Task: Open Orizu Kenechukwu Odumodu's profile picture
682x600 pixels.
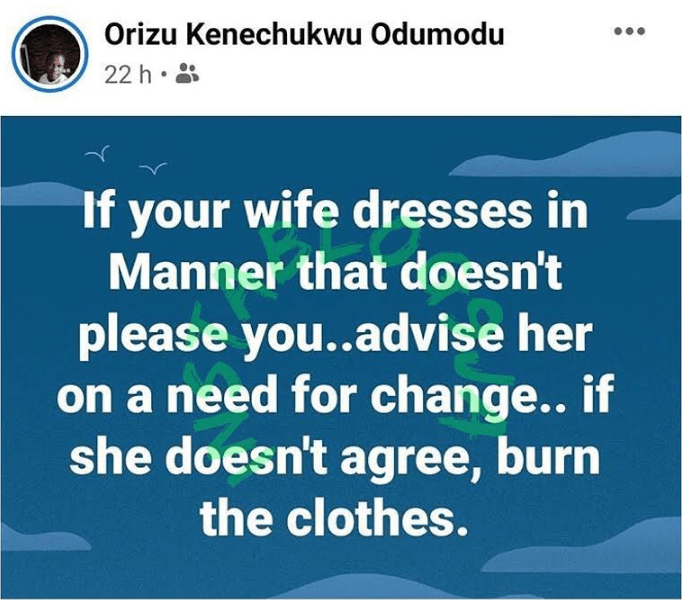Action: click(50, 54)
